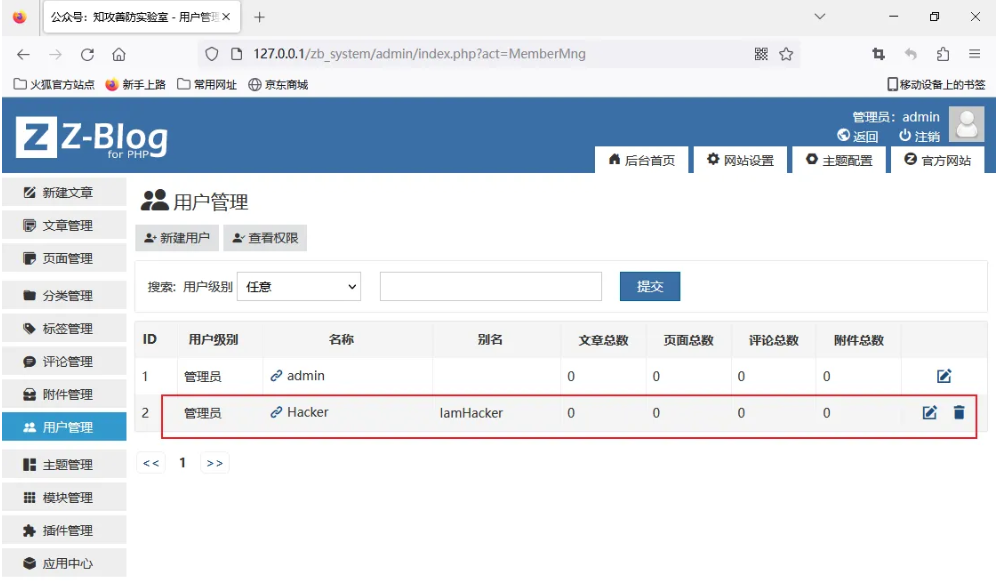
Task: Click the browser forward arrow
Action: [55, 54]
